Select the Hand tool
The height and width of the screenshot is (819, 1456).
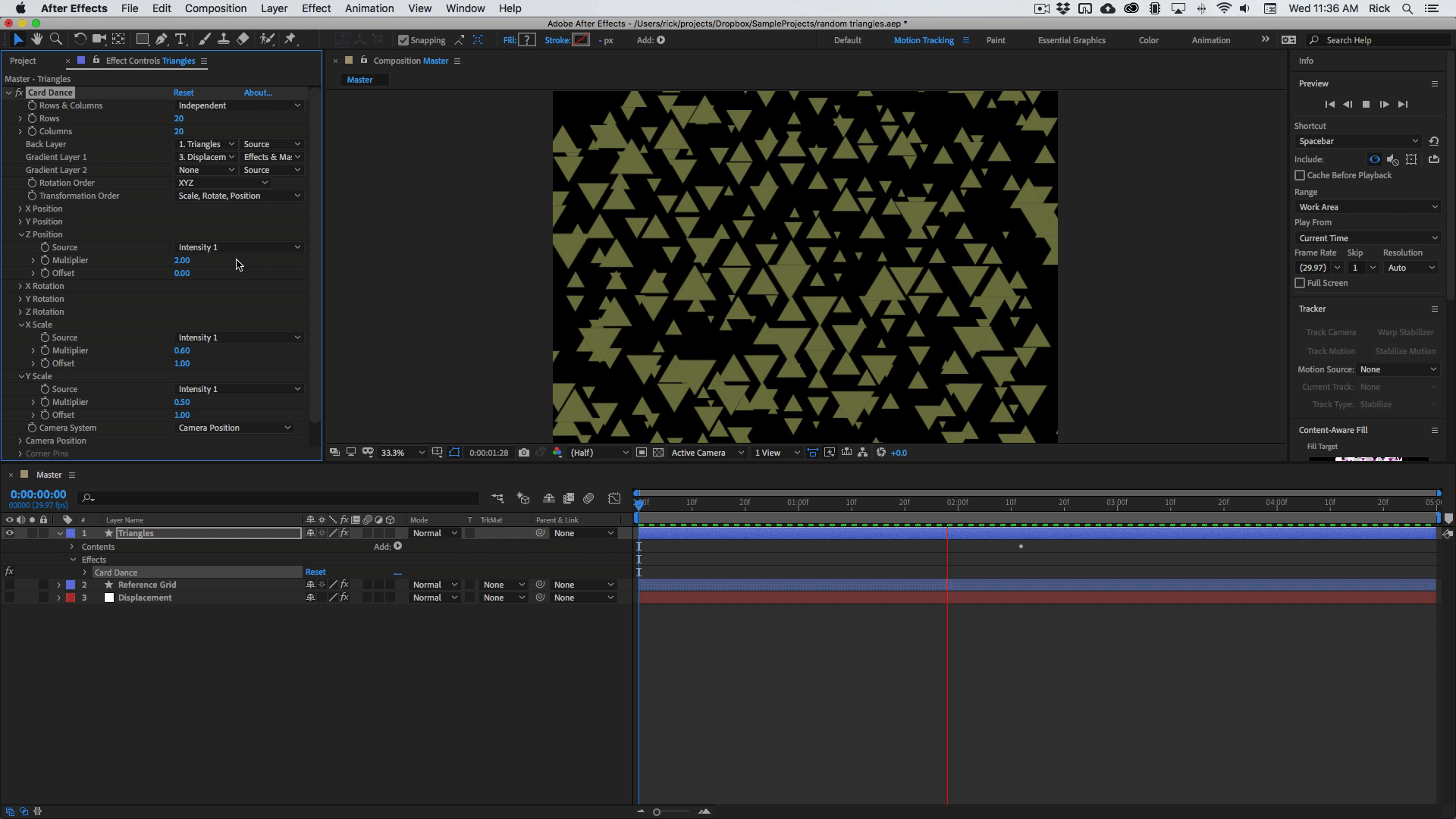[36, 39]
